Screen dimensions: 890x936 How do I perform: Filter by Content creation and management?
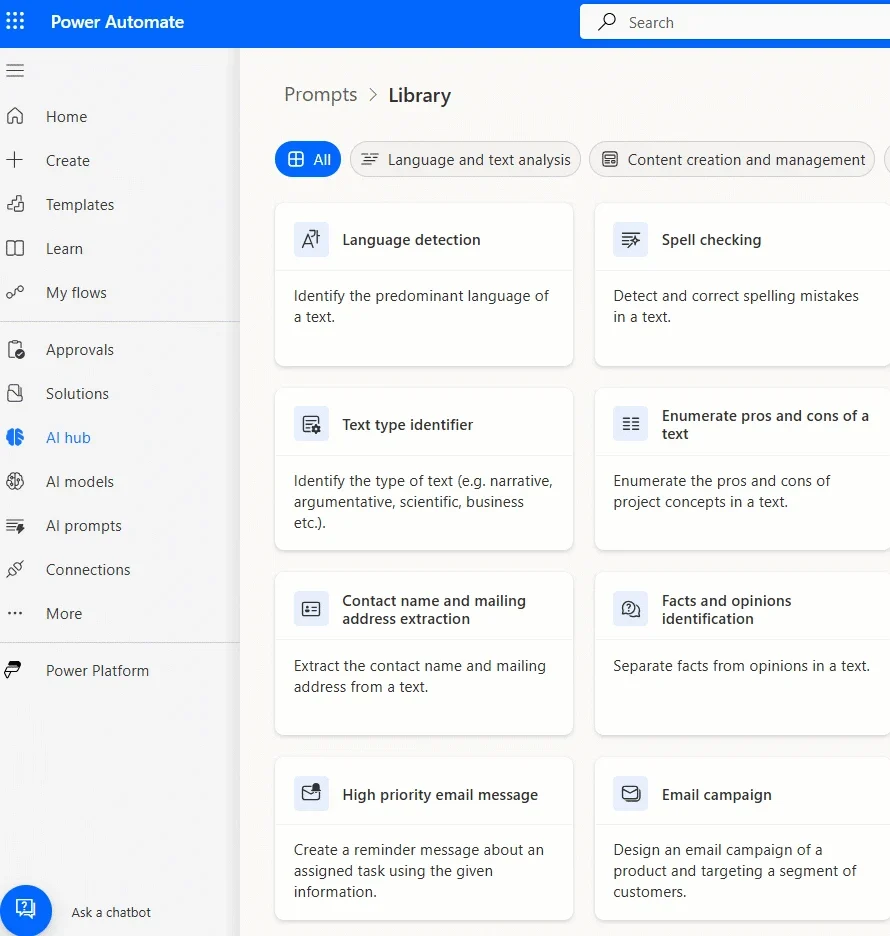coord(732,159)
